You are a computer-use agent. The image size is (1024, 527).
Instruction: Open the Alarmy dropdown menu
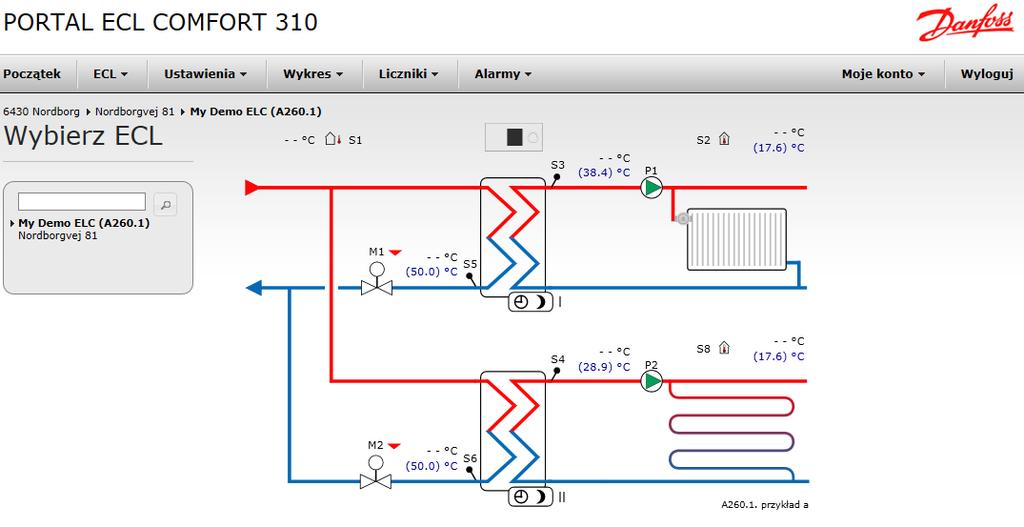[x=503, y=74]
